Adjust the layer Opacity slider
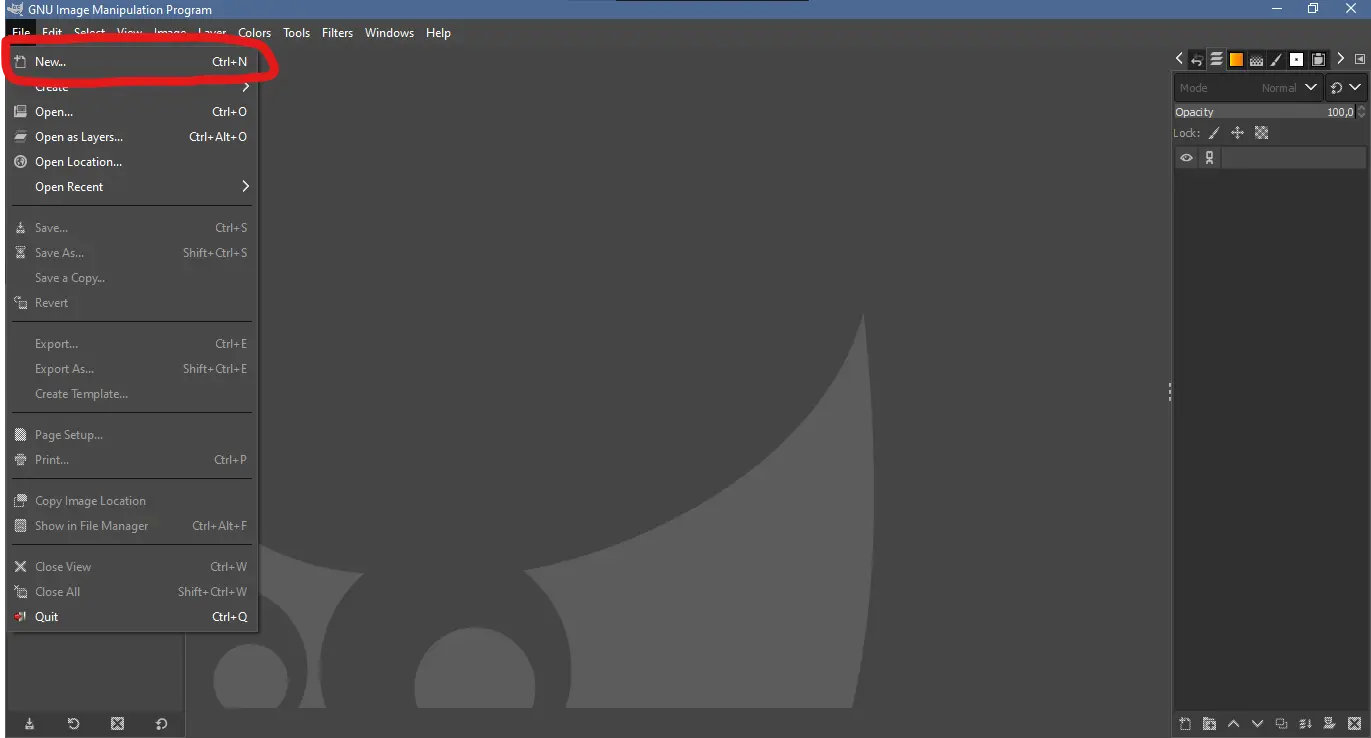The width and height of the screenshot is (1371, 738). coord(1265,112)
